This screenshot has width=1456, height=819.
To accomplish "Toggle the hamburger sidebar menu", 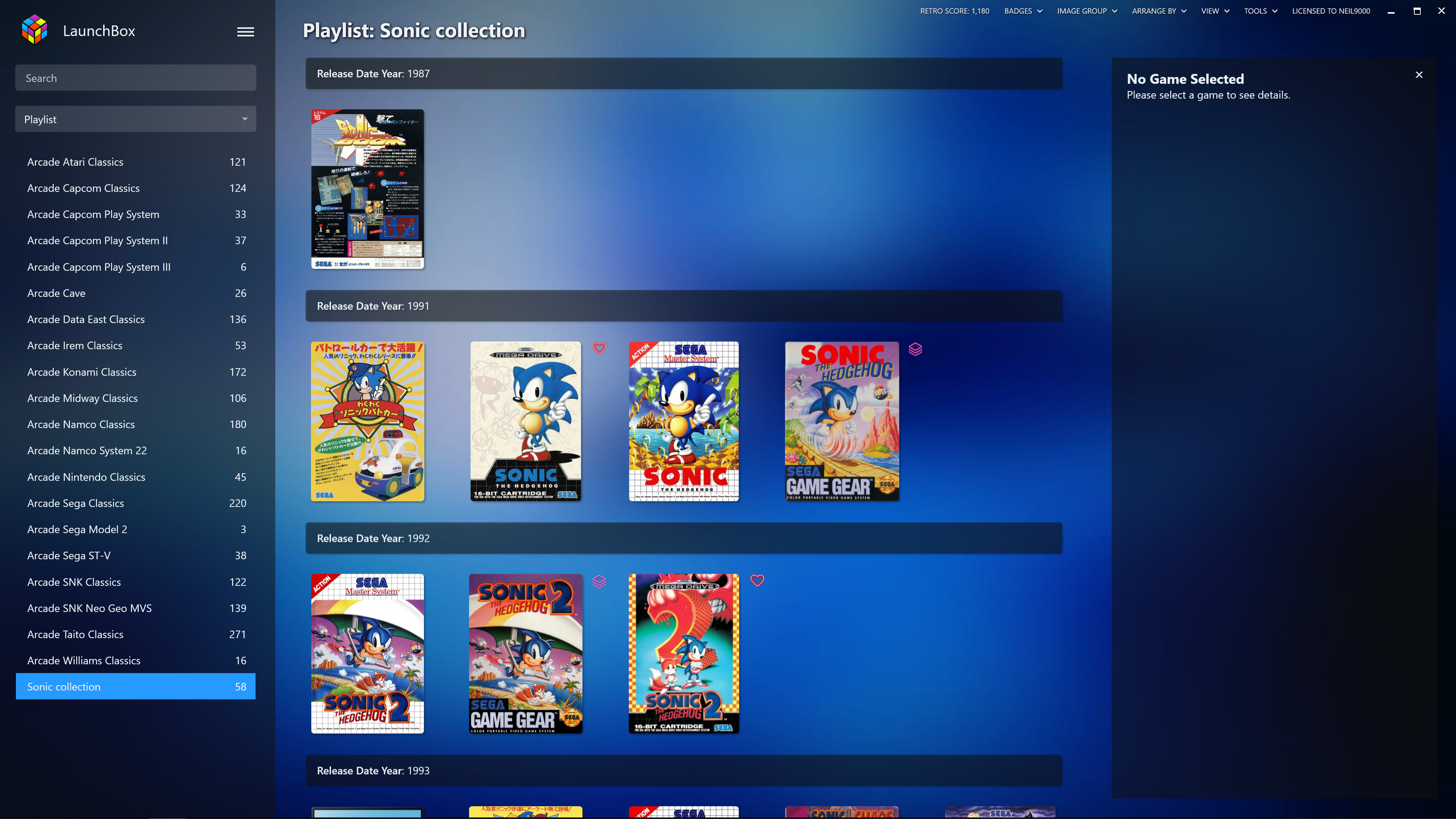I will point(245,31).
